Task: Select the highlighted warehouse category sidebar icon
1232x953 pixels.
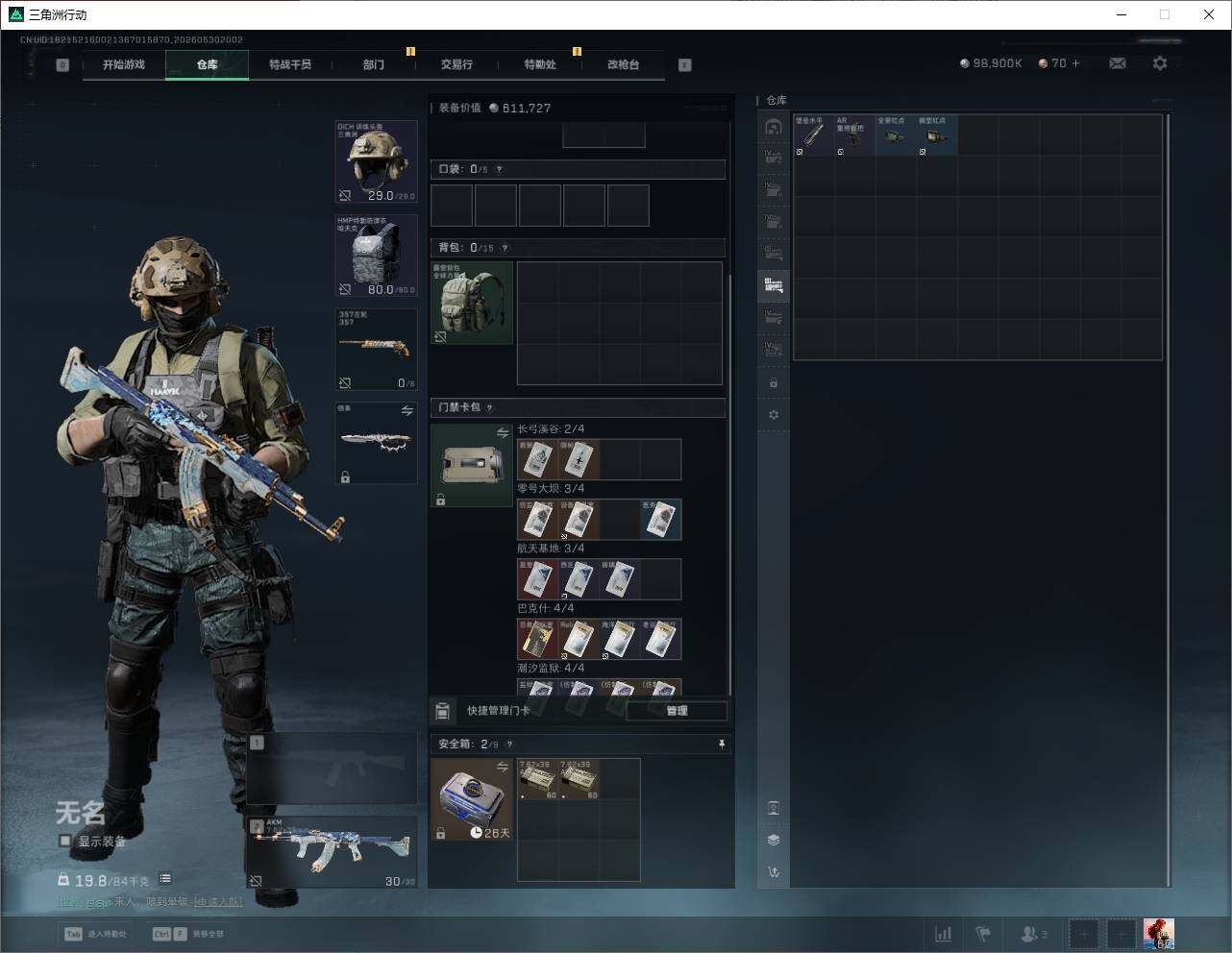Action: tap(774, 285)
